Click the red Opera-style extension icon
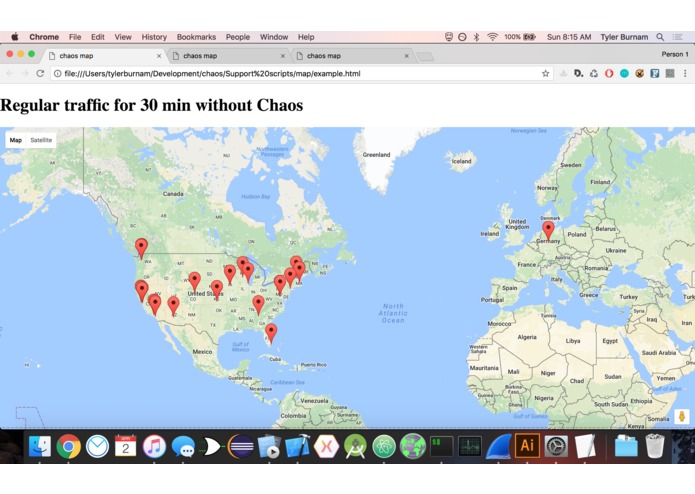Screen dimensions: 695x494 [609, 74]
